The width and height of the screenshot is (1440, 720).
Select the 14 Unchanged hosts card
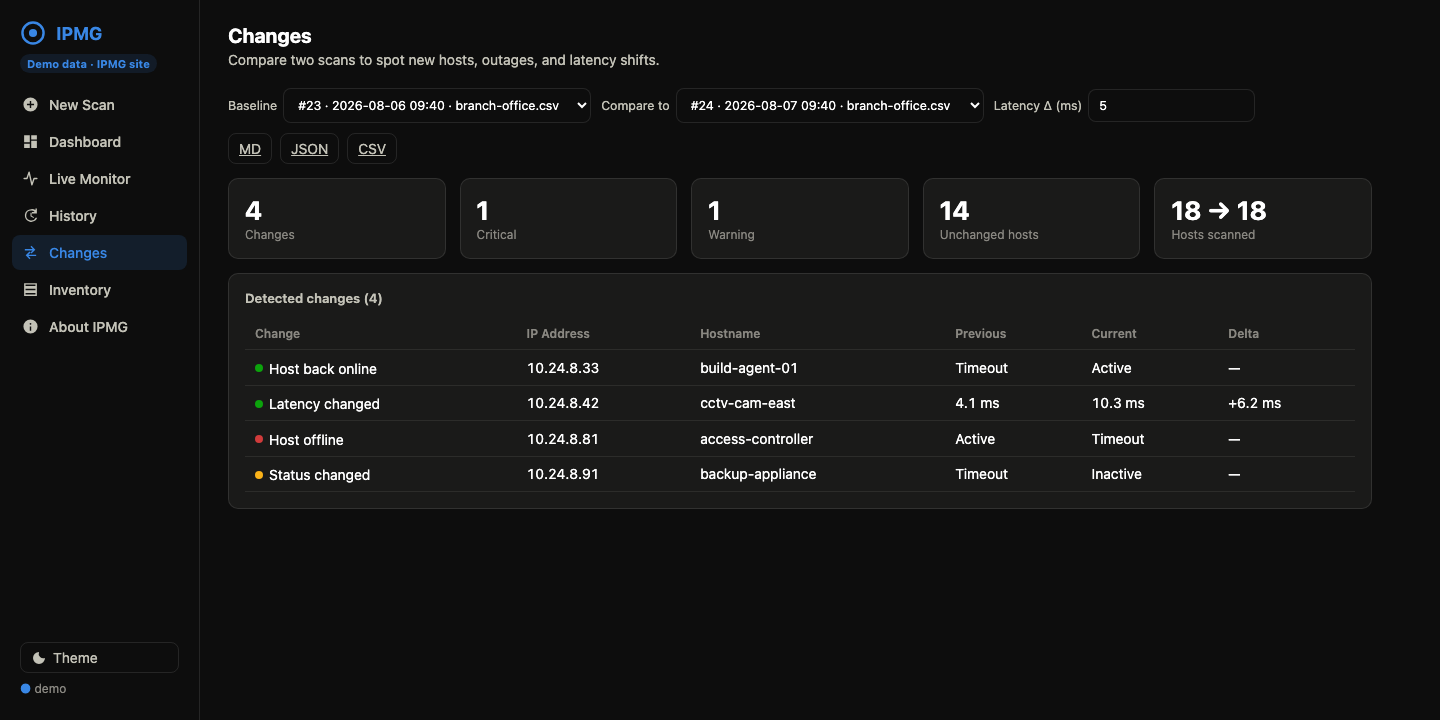click(1031, 219)
